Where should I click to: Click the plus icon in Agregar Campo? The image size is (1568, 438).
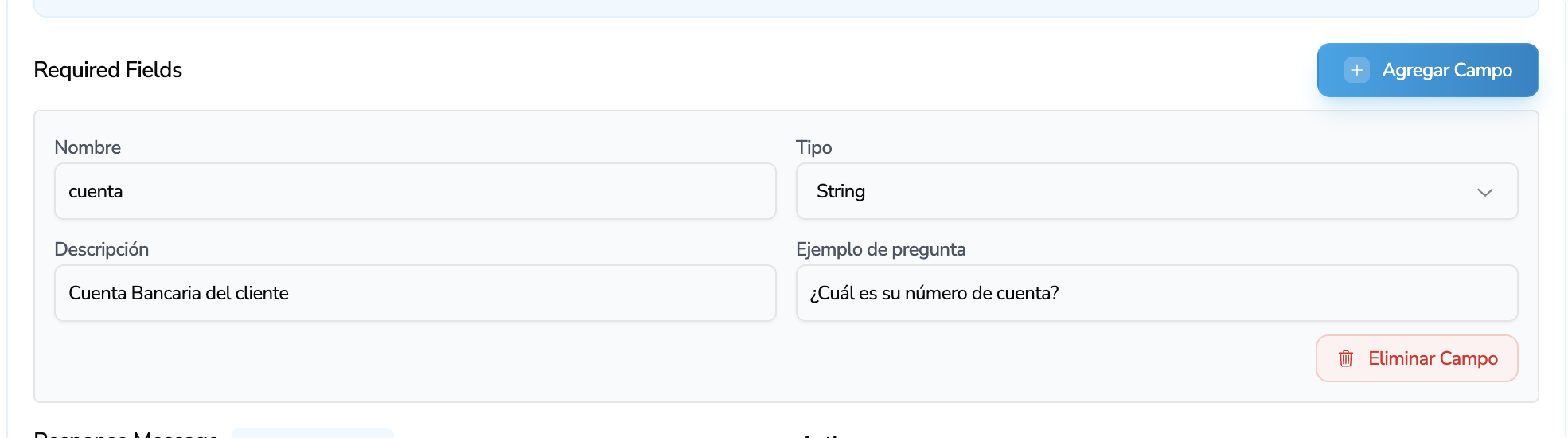[1357, 70]
